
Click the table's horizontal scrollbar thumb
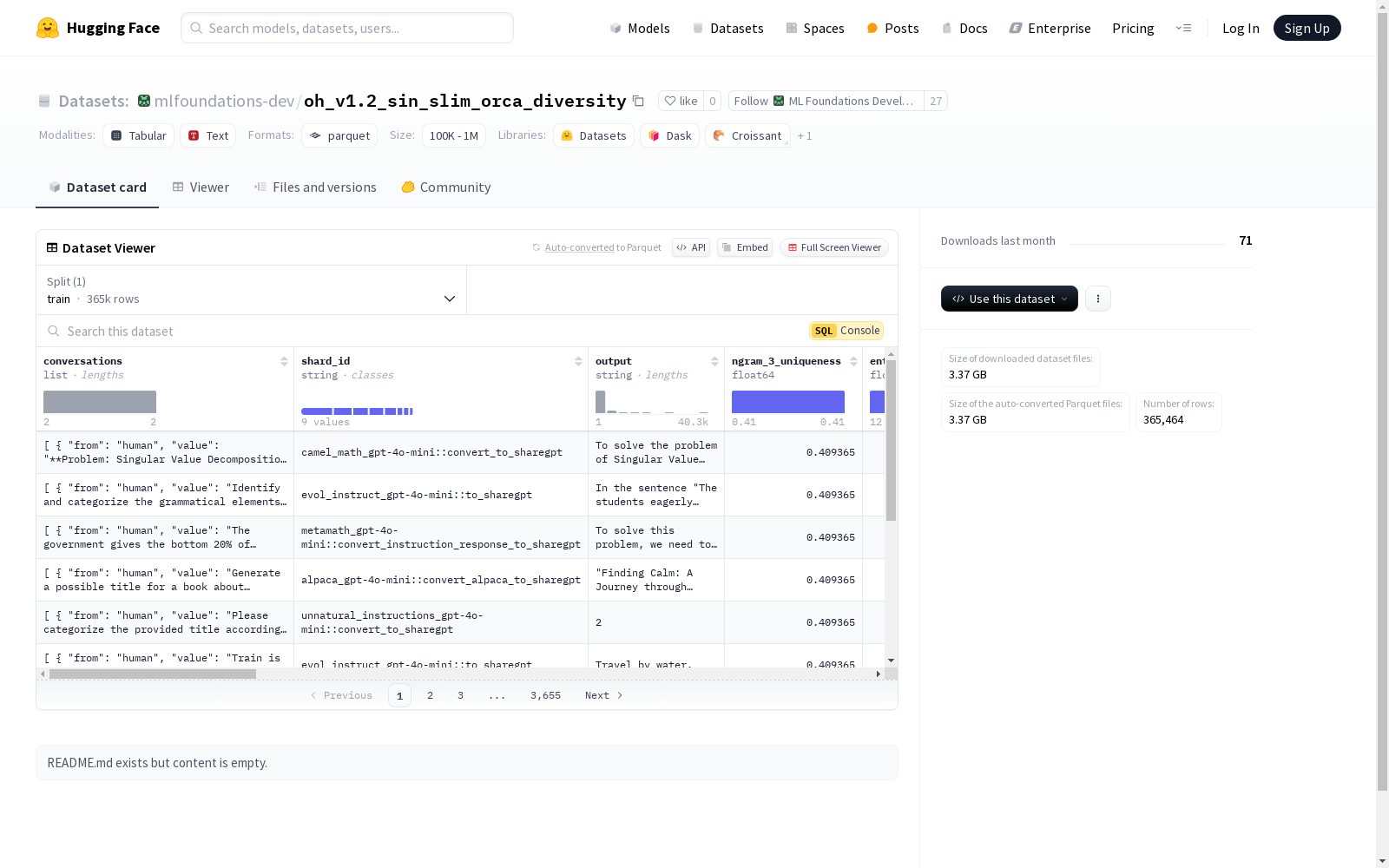[x=153, y=674]
